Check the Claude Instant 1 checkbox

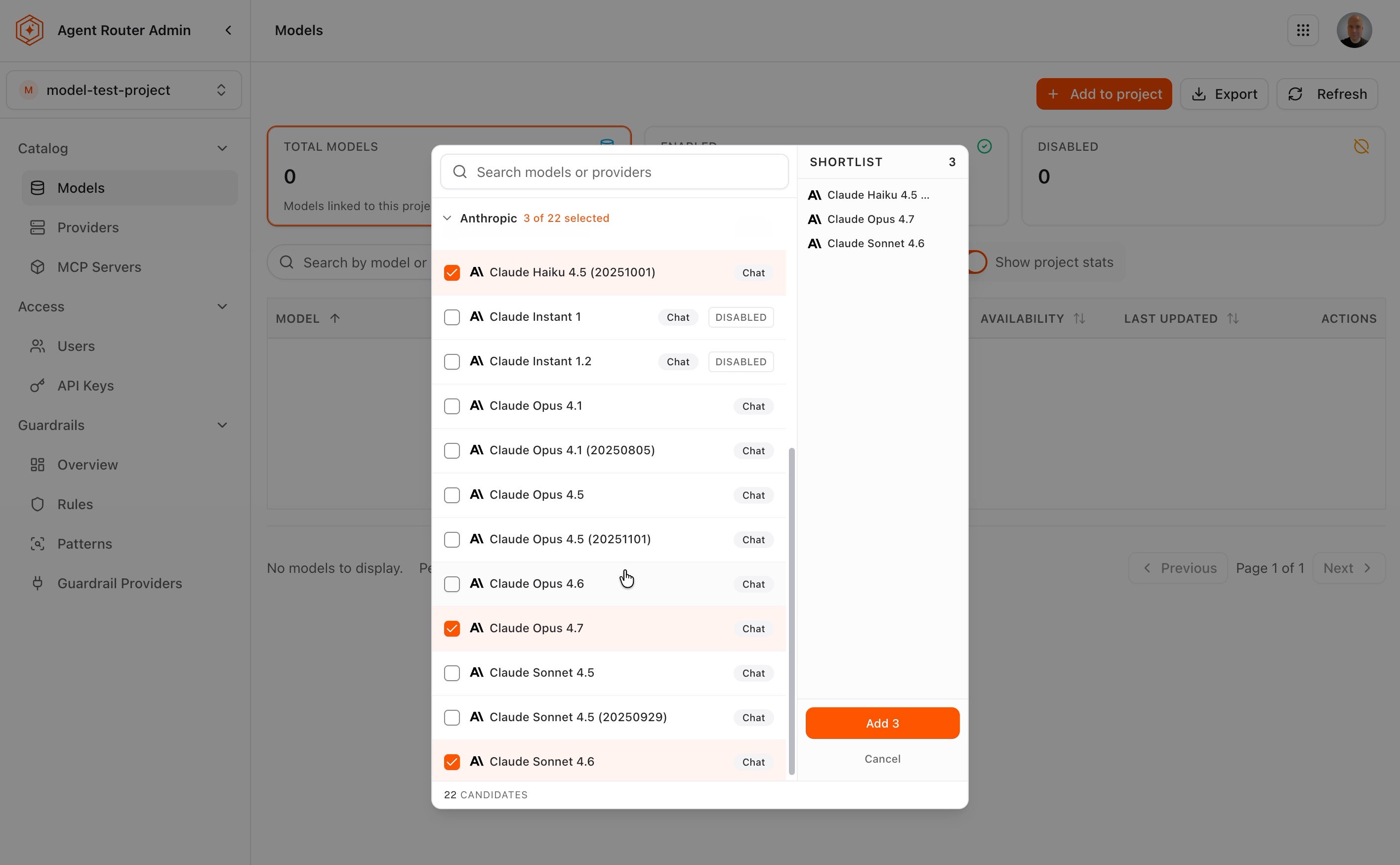452,317
